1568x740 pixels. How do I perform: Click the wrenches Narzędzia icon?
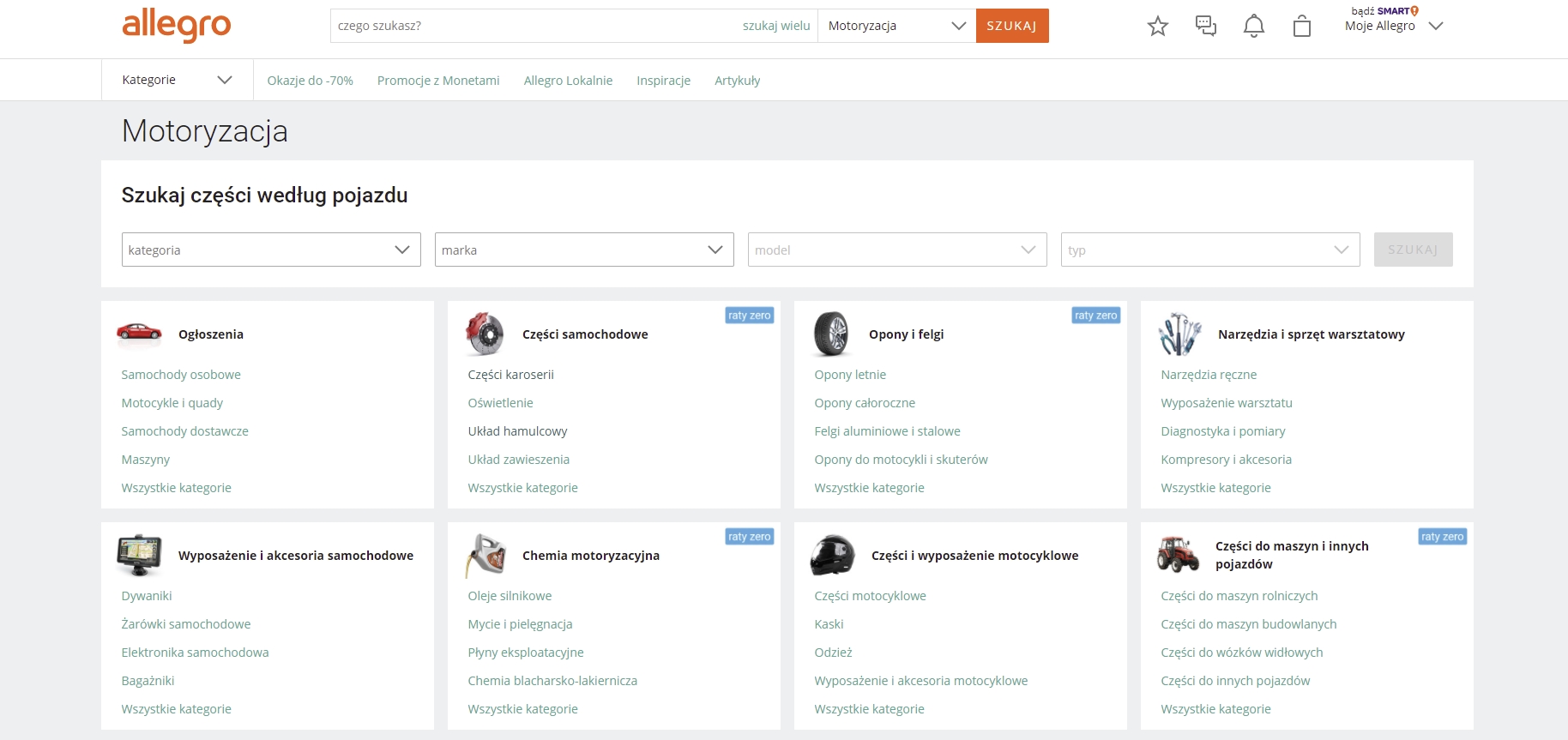pos(1179,334)
